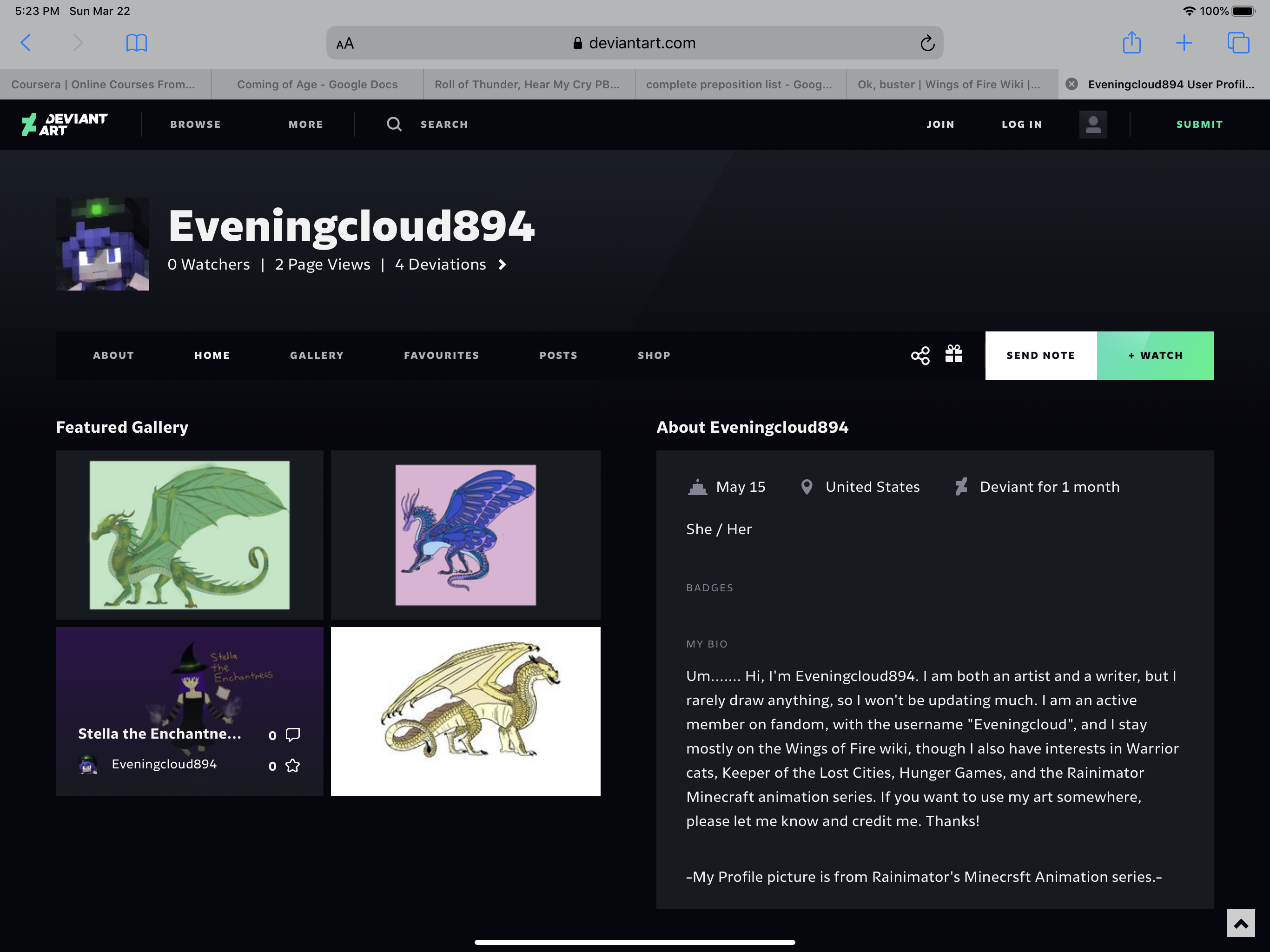Click the DeviantArt logo
The width and height of the screenshot is (1270, 952).
[64, 124]
